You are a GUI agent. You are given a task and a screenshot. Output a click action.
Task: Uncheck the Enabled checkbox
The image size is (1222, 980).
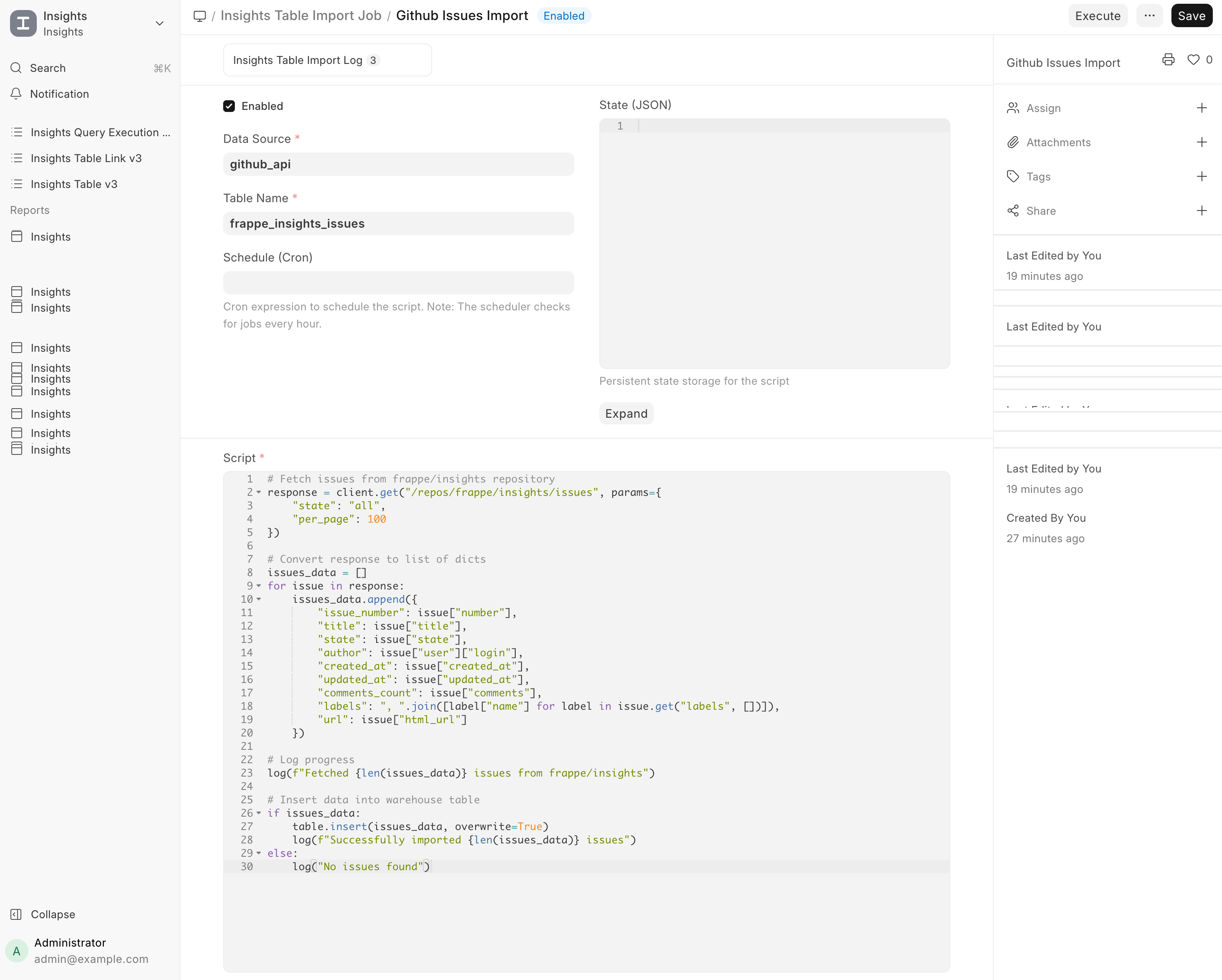click(x=229, y=106)
